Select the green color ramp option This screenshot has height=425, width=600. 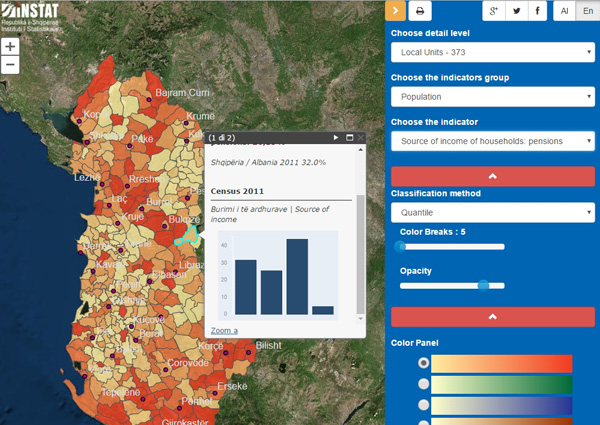423,384
